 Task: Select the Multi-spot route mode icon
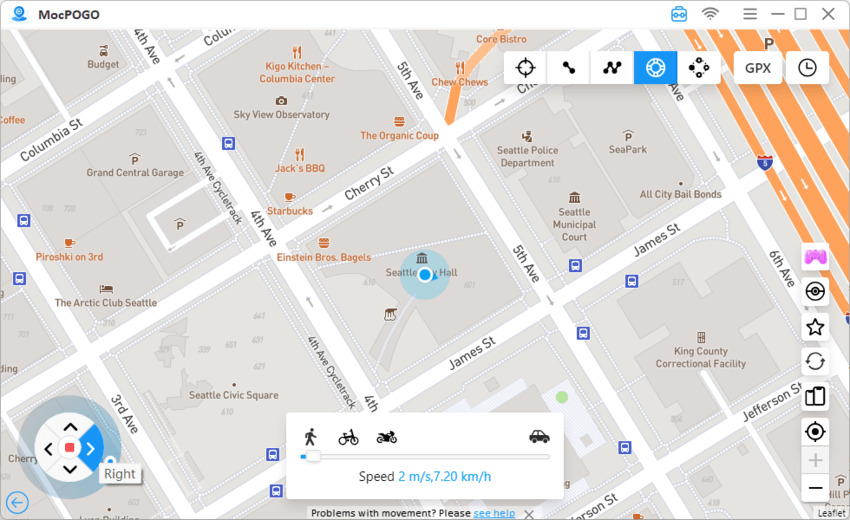pos(612,68)
